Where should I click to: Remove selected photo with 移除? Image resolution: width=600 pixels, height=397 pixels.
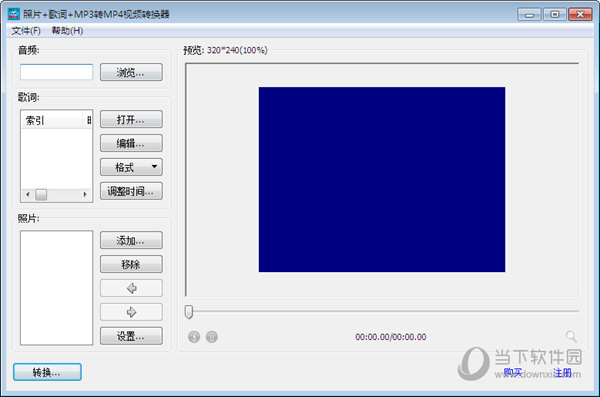pyautogui.click(x=131, y=264)
